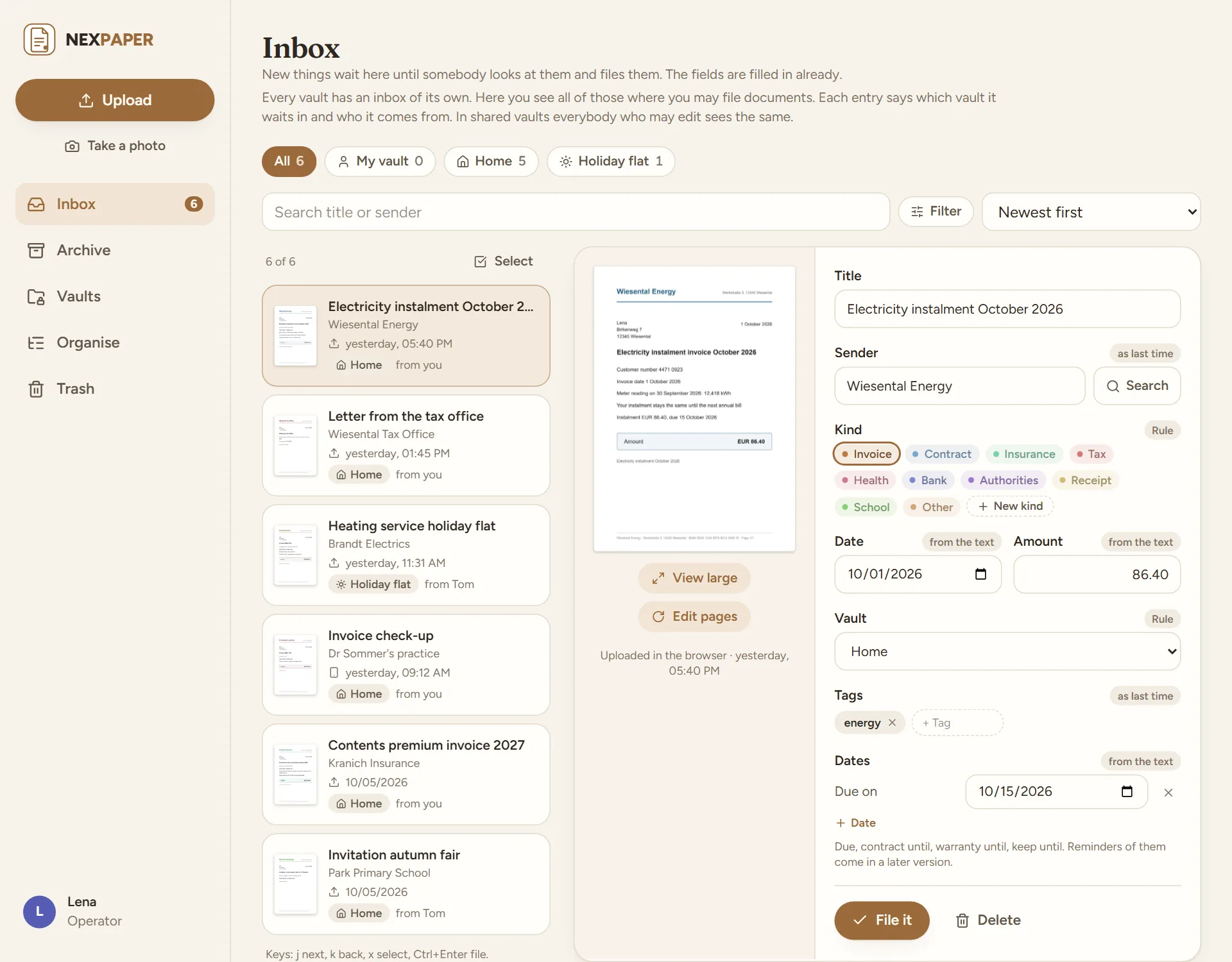Toggle Select mode for the list
The height and width of the screenshot is (962, 1232).
pyautogui.click(x=504, y=261)
